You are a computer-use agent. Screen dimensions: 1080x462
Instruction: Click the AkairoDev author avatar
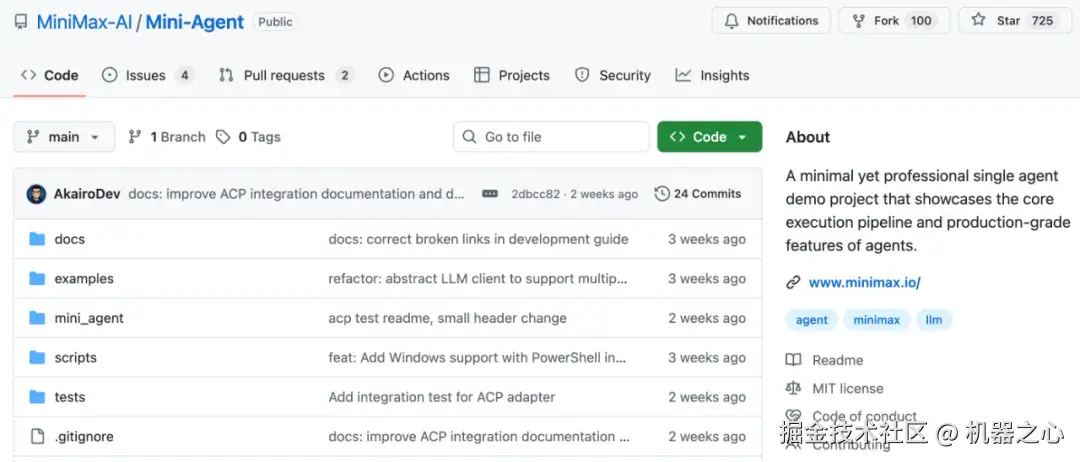36,194
